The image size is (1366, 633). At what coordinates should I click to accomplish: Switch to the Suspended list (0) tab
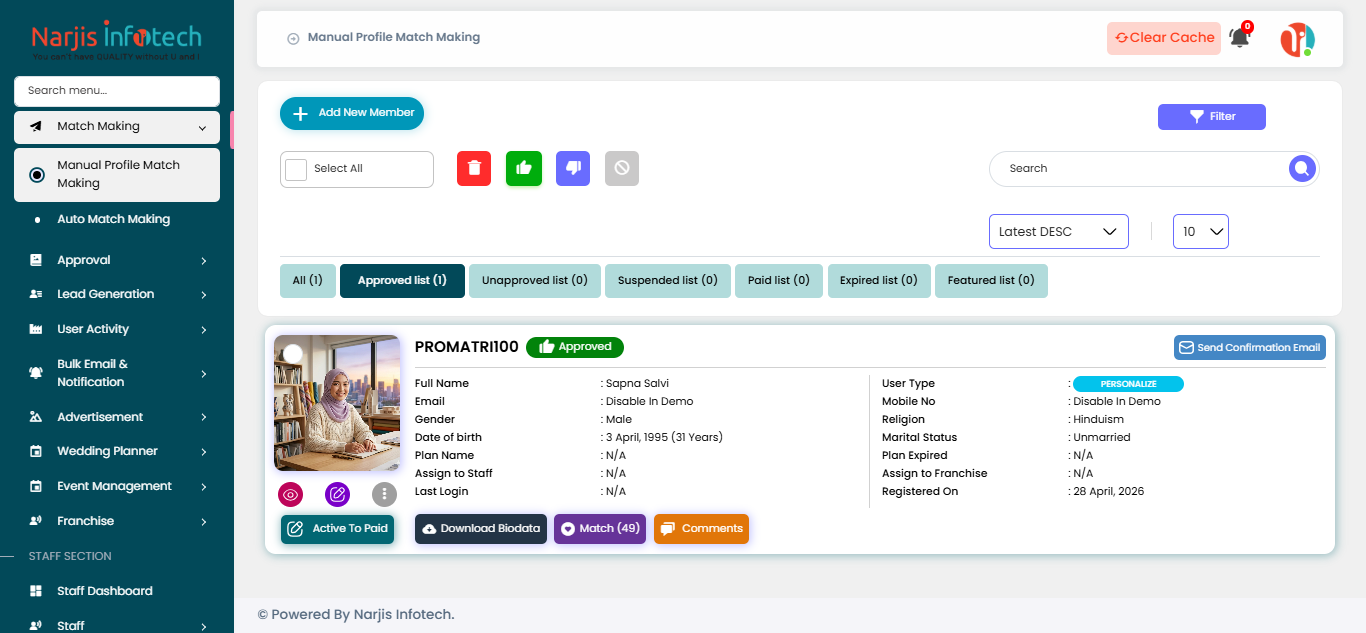pos(668,281)
